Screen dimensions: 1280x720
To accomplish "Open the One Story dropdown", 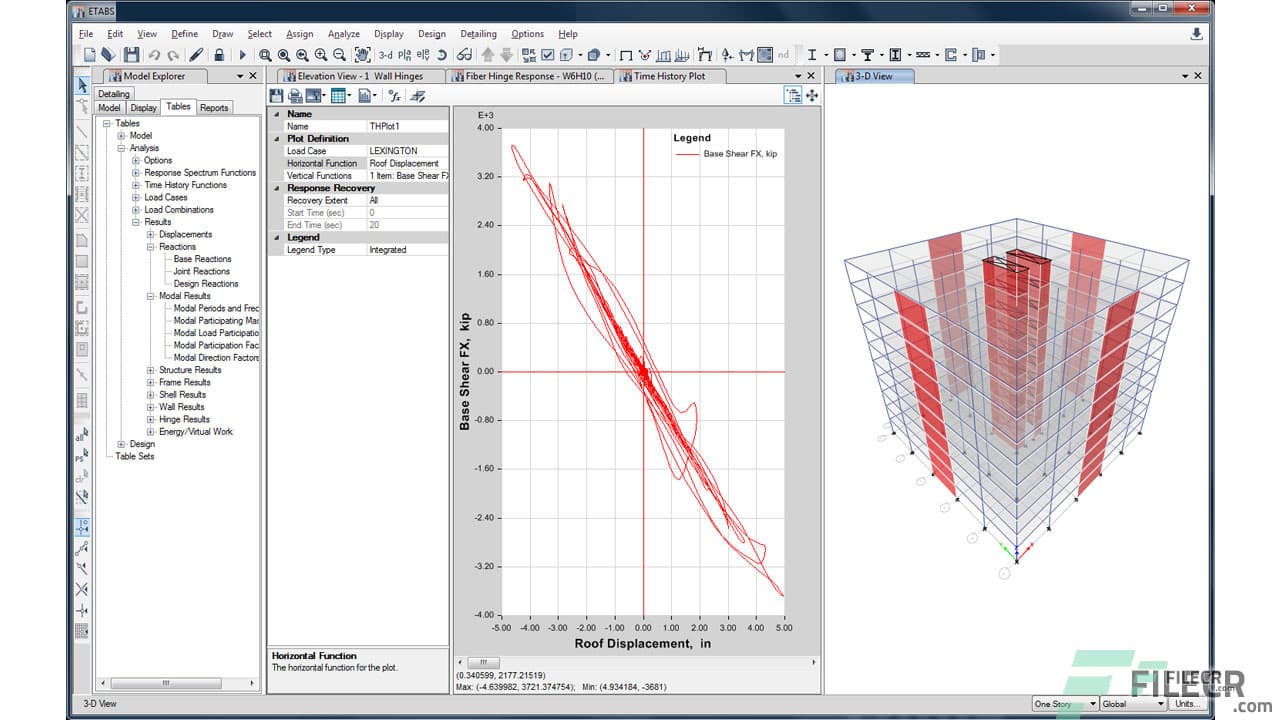I will 1063,703.
